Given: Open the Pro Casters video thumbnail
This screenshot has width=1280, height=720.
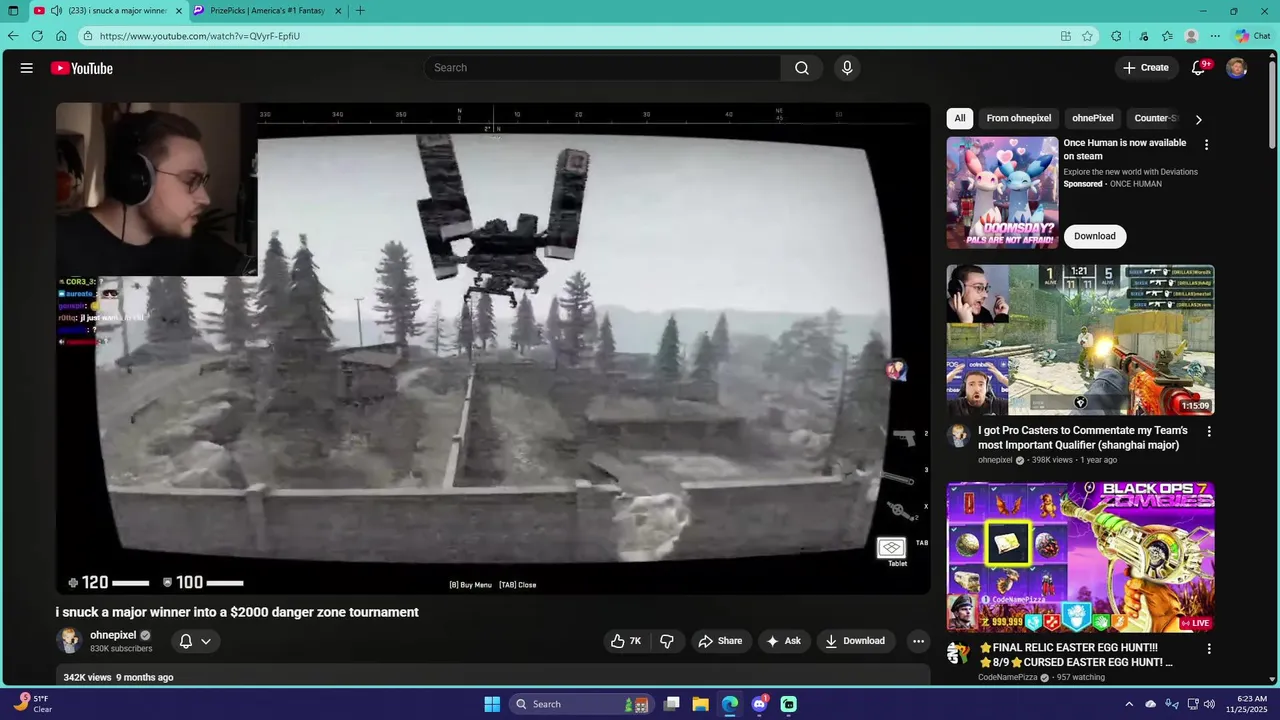Looking at the screenshot, I should 1081,340.
